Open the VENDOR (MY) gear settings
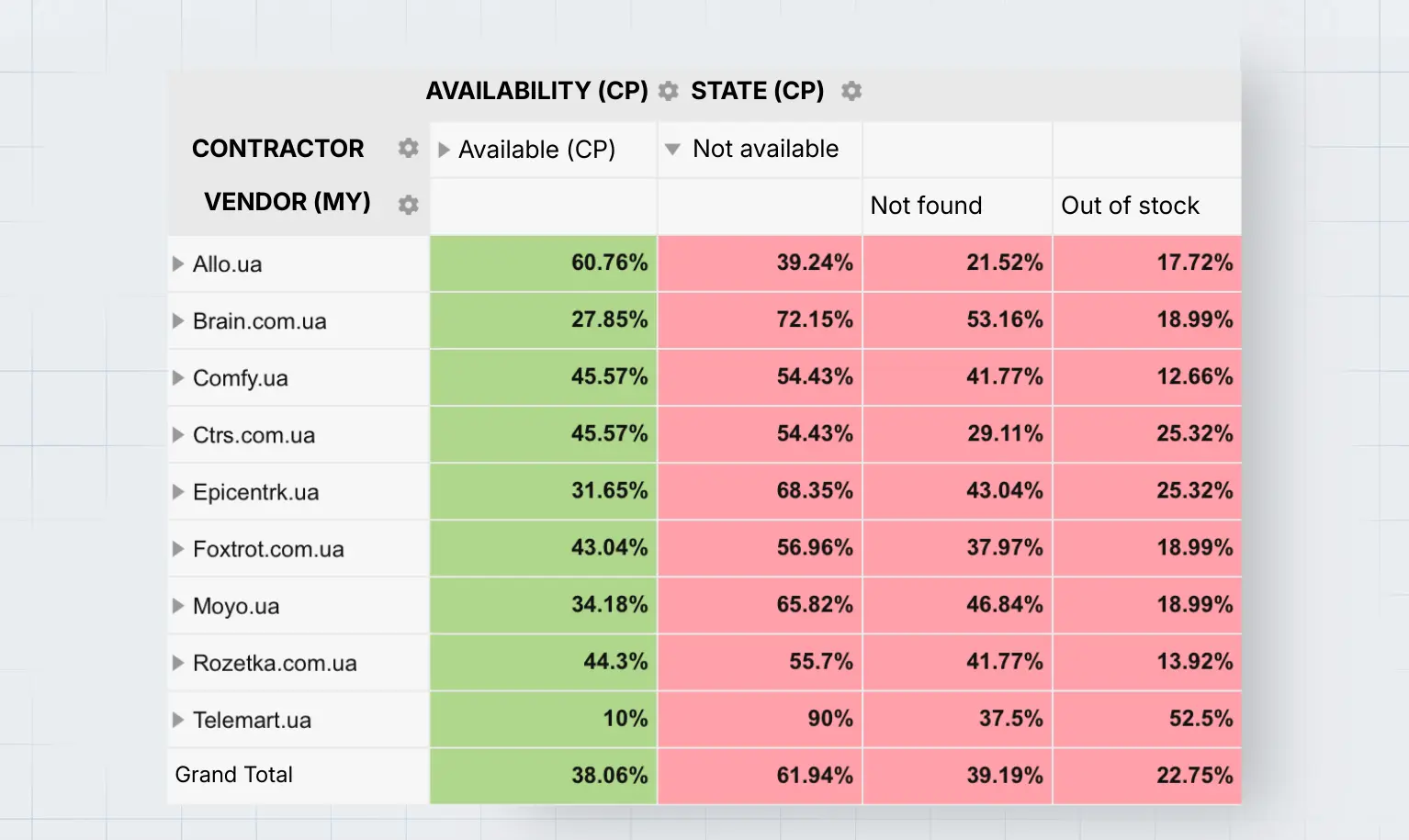 tap(407, 205)
